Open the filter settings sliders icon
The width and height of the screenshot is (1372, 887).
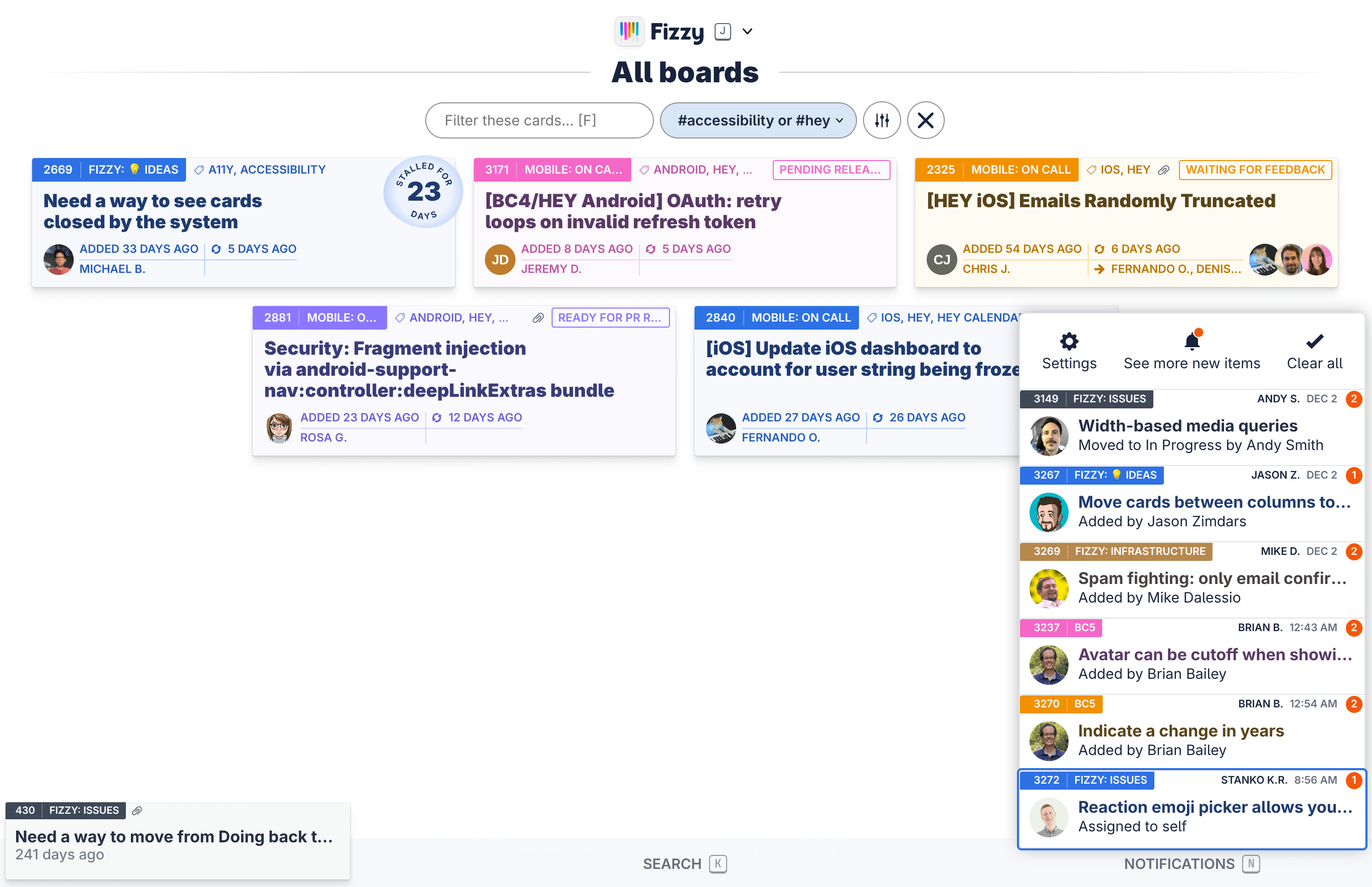pos(882,120)
